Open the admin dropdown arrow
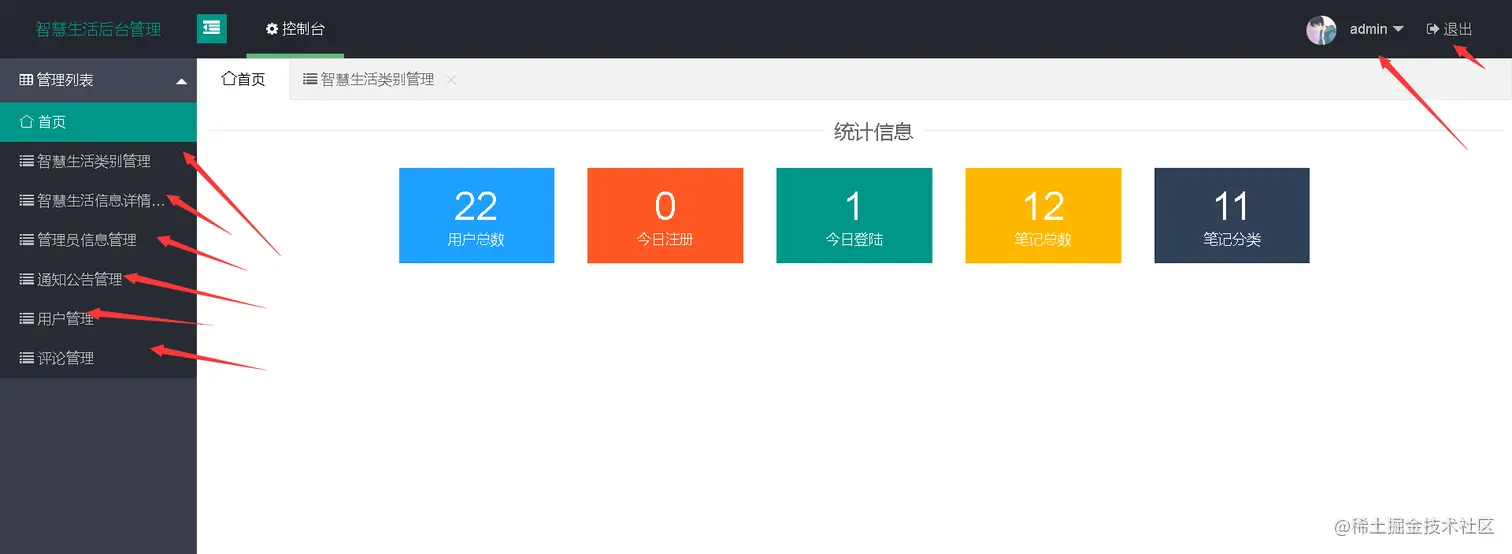The image size is (1512, 554). tap(1398, 29)
